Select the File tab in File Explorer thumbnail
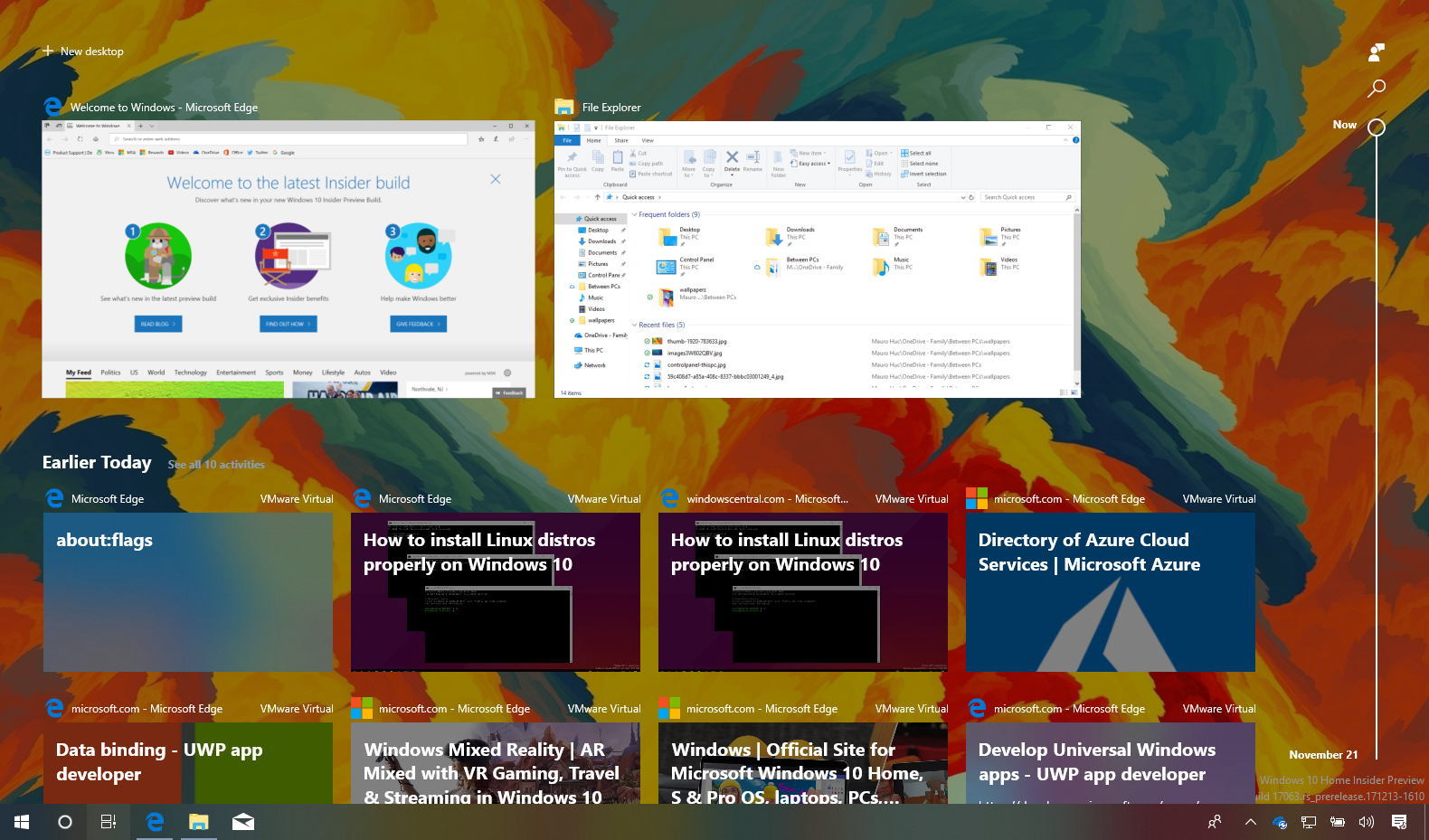 [568, 140]
